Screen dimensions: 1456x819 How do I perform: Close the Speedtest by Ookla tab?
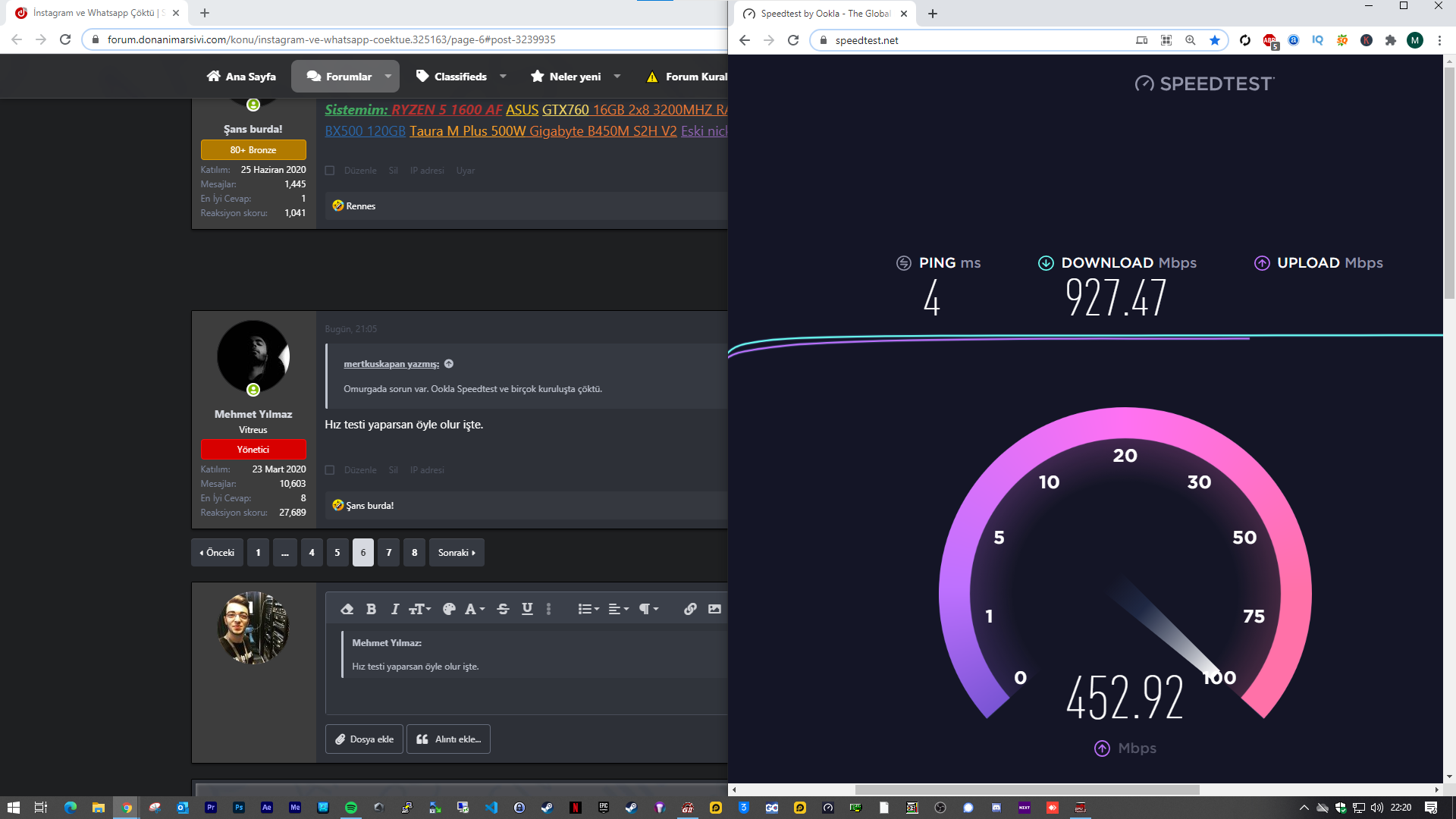904,14
